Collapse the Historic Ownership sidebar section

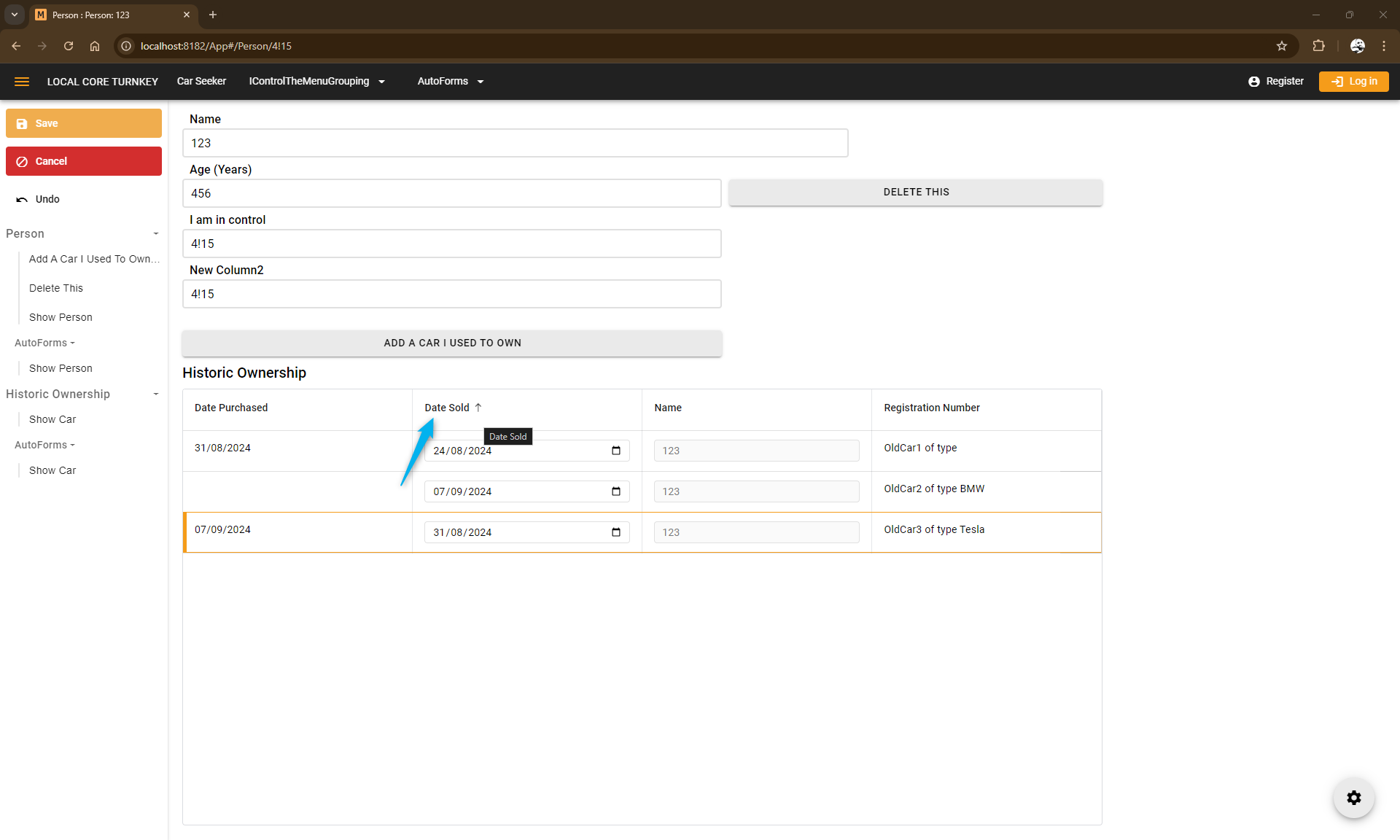[155, 394]
